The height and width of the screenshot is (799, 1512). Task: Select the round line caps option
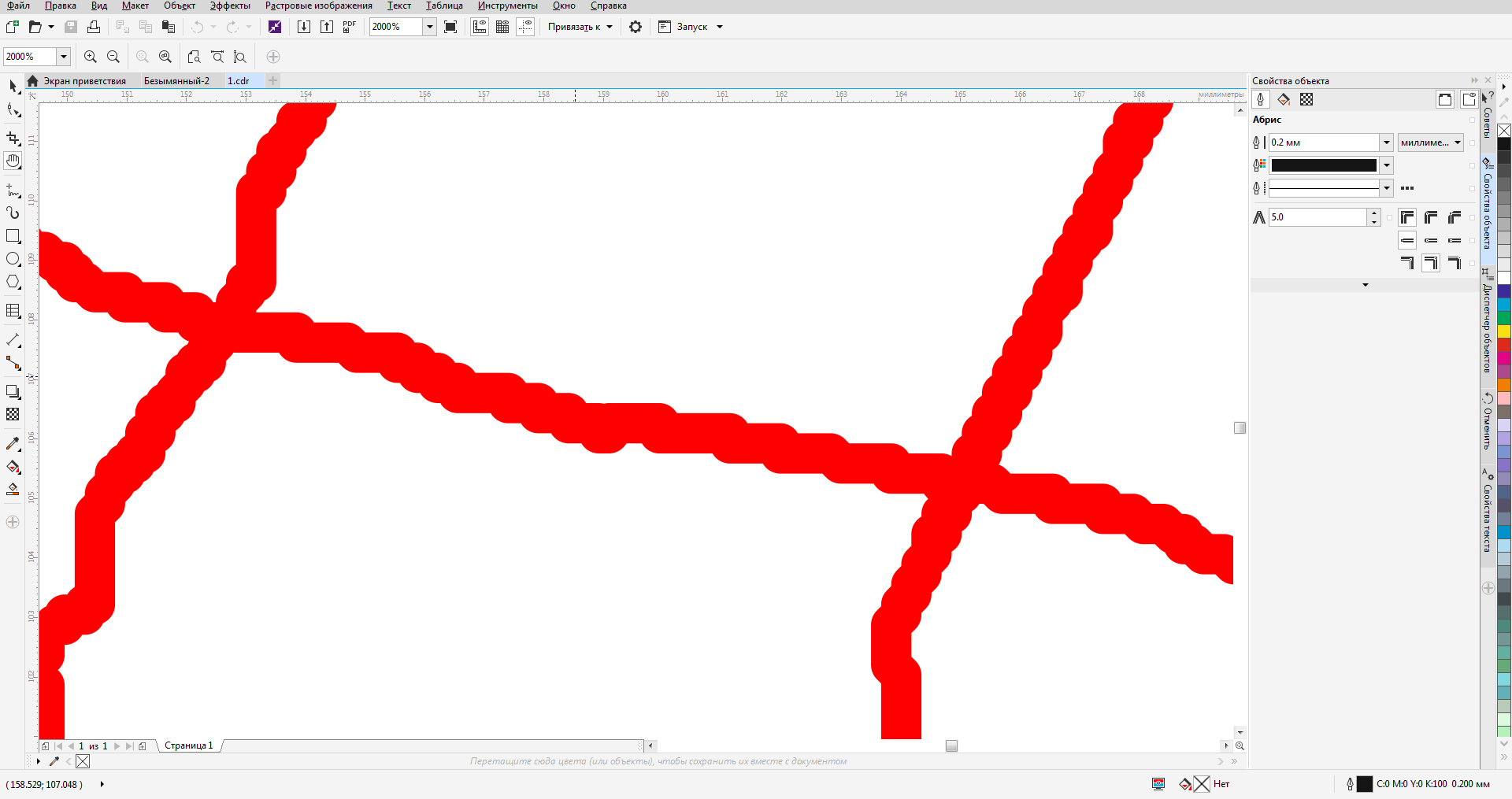click(1431, 240)
